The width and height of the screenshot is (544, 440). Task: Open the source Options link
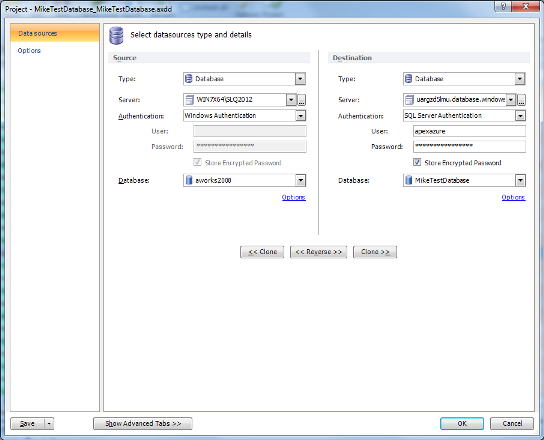pyautogui.click(x=294, y=197)
